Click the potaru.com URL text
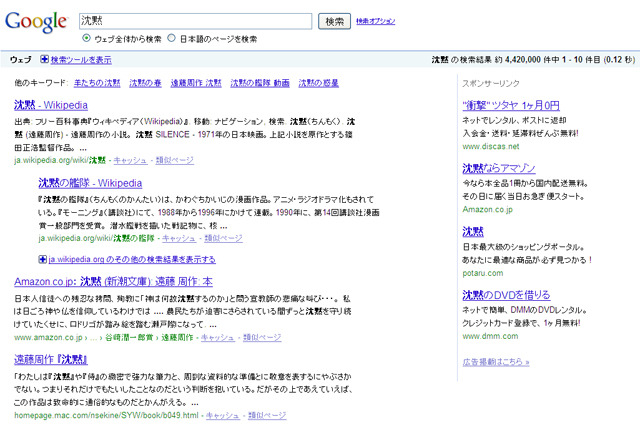 point(483,273)
